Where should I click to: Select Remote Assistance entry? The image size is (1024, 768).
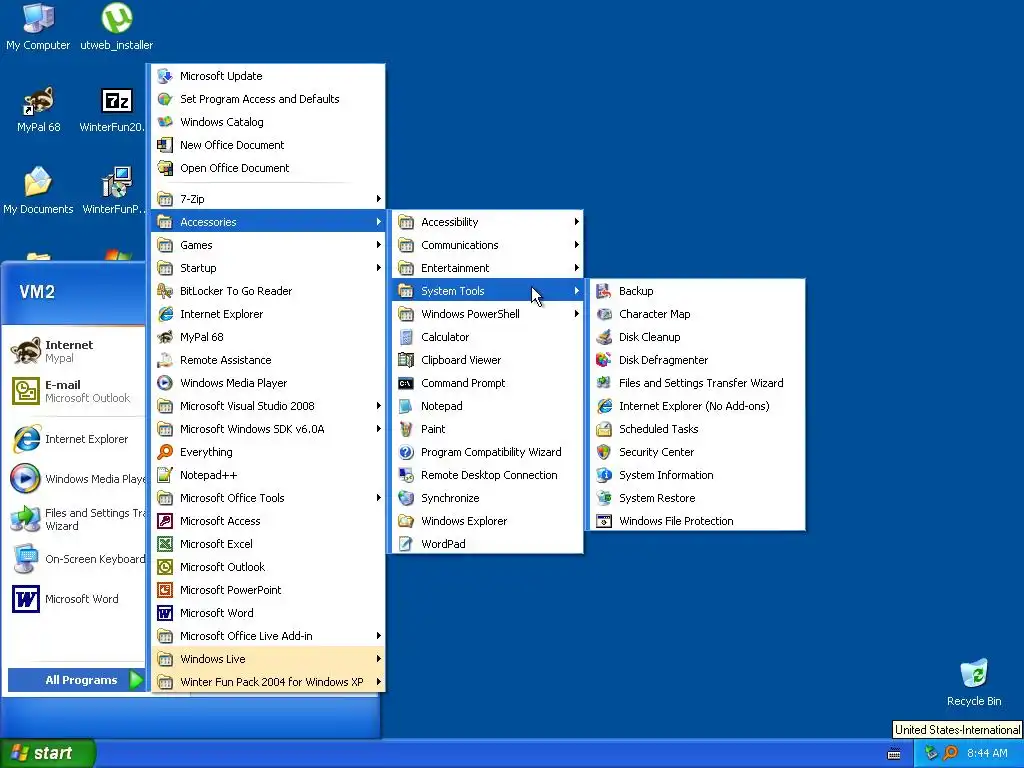coord(268,360)
